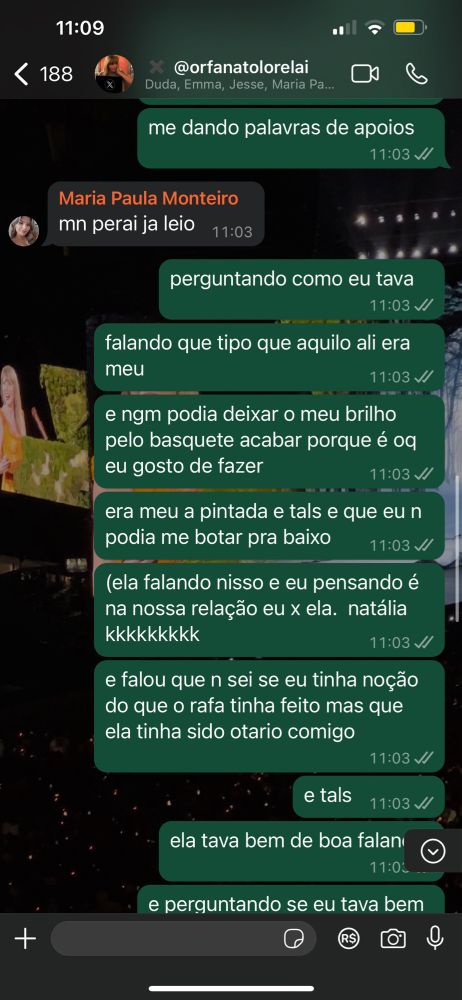Open the camera to take a photo
Screen dimensions: 462x1000
(x=392, y=938)
